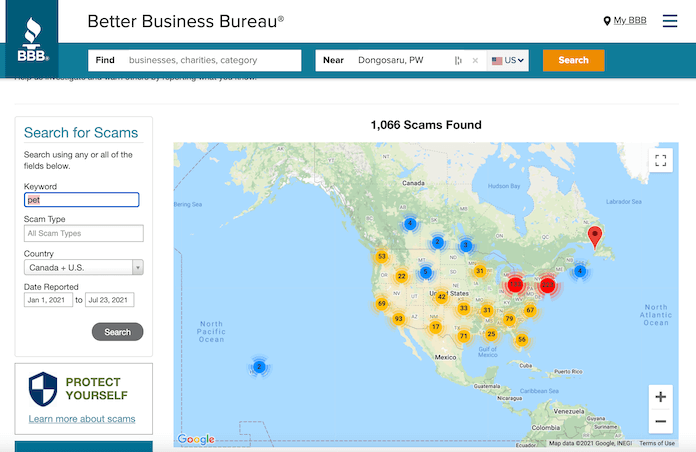
Task: Select the yellow 33 cluster
Action: pos(463,308)
